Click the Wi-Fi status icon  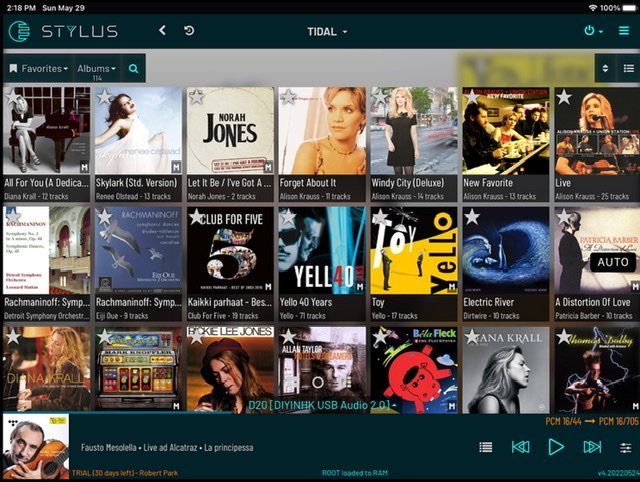(593, 8)
